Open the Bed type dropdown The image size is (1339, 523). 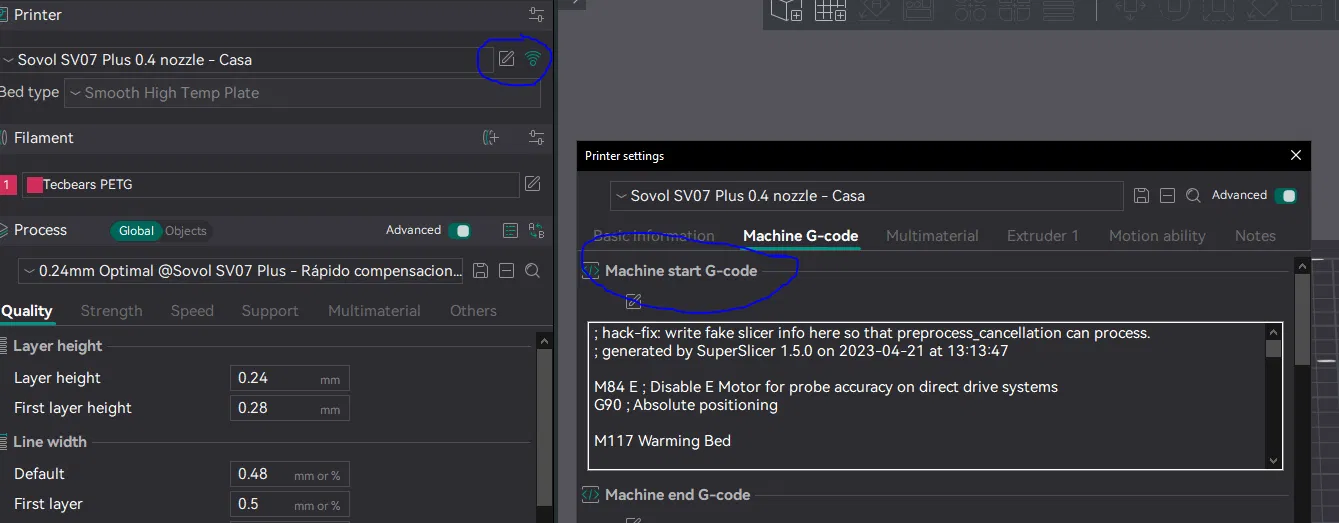click(x=302, y=93)
